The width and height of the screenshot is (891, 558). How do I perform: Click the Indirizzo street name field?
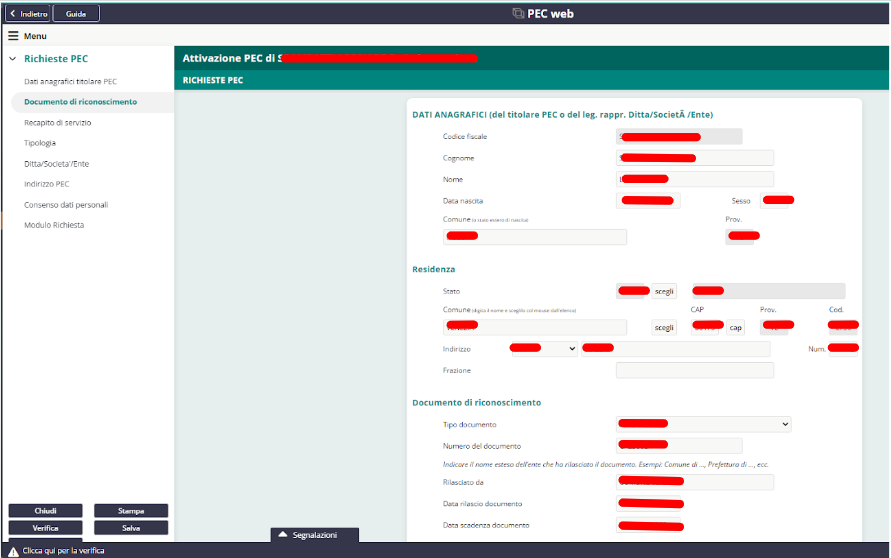(676, 349)
